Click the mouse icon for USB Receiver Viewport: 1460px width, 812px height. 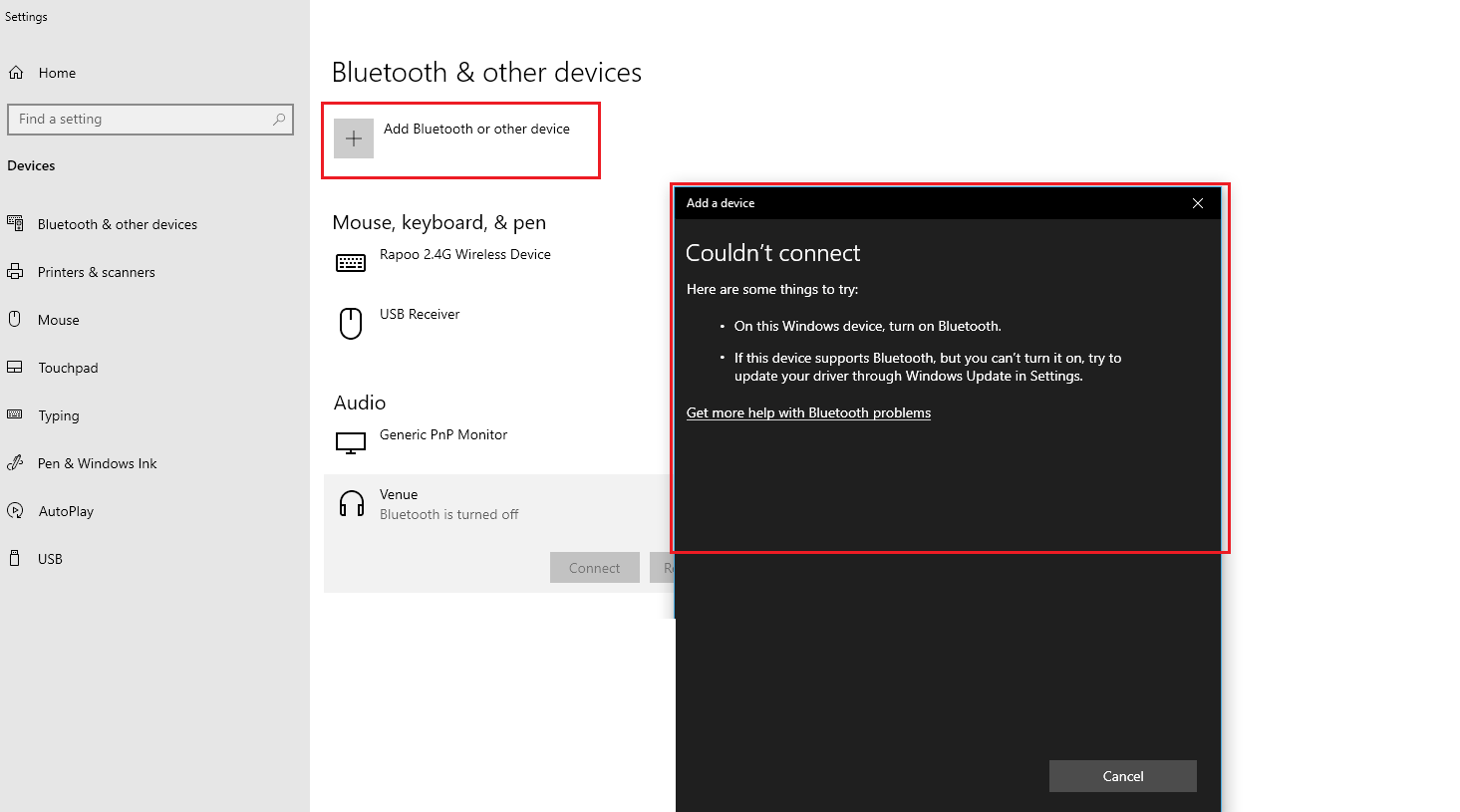click(351, 323)
